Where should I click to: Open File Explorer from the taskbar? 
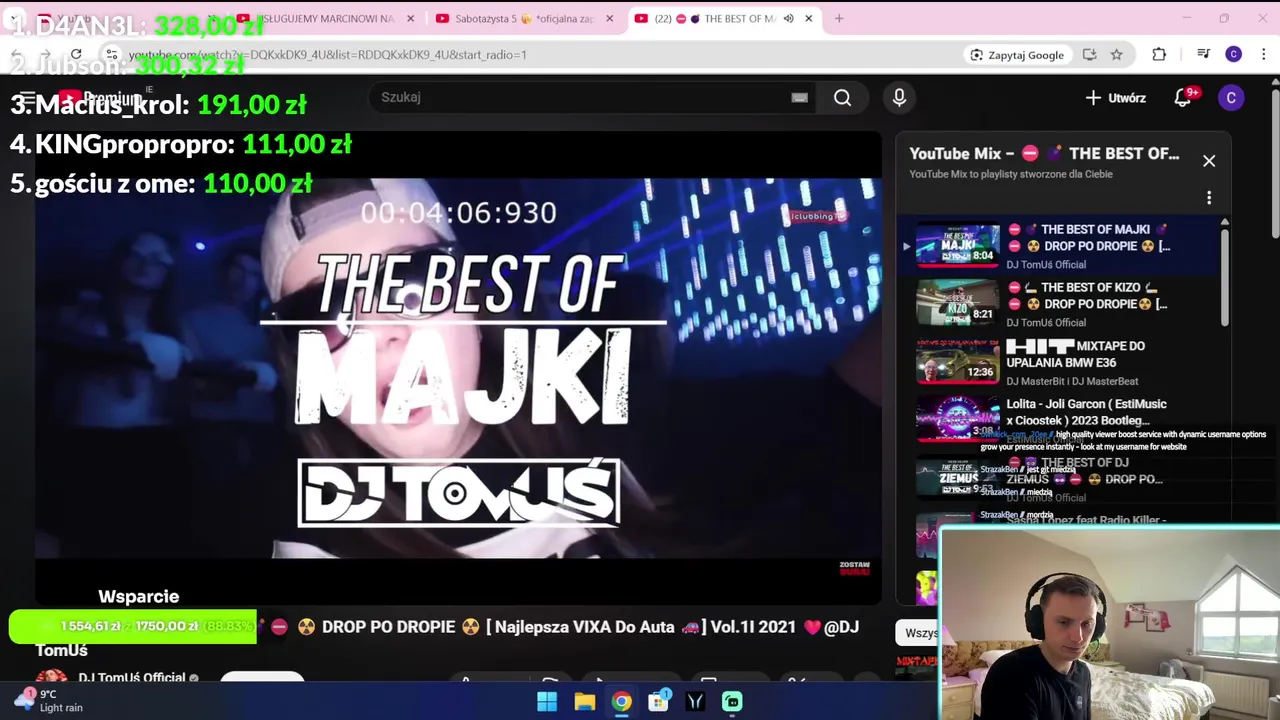[584, 702]
